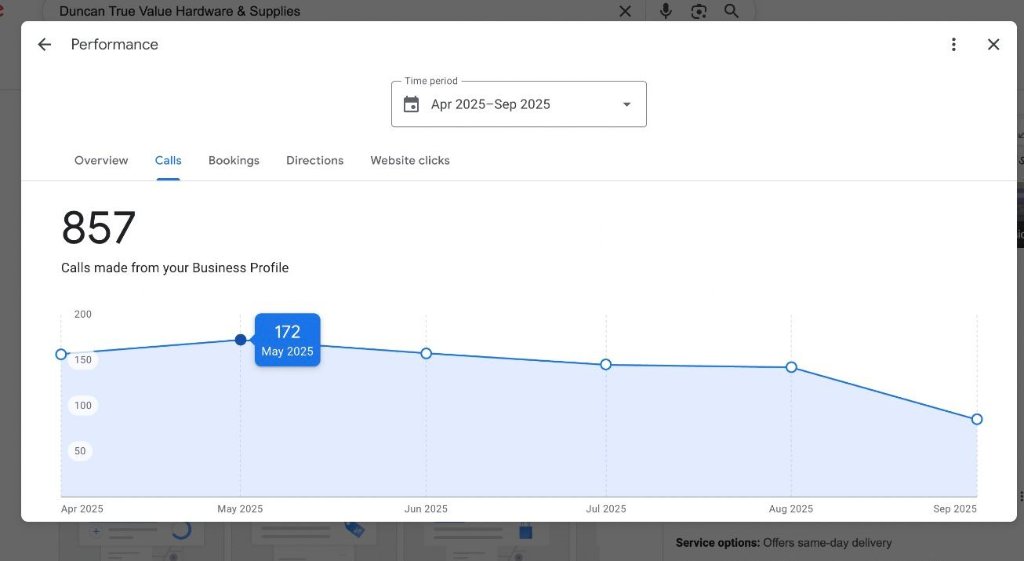This screenshot has height=561, width=1024.
Task: Select the Jun 2025 chart point
Action: coord(426,353)
